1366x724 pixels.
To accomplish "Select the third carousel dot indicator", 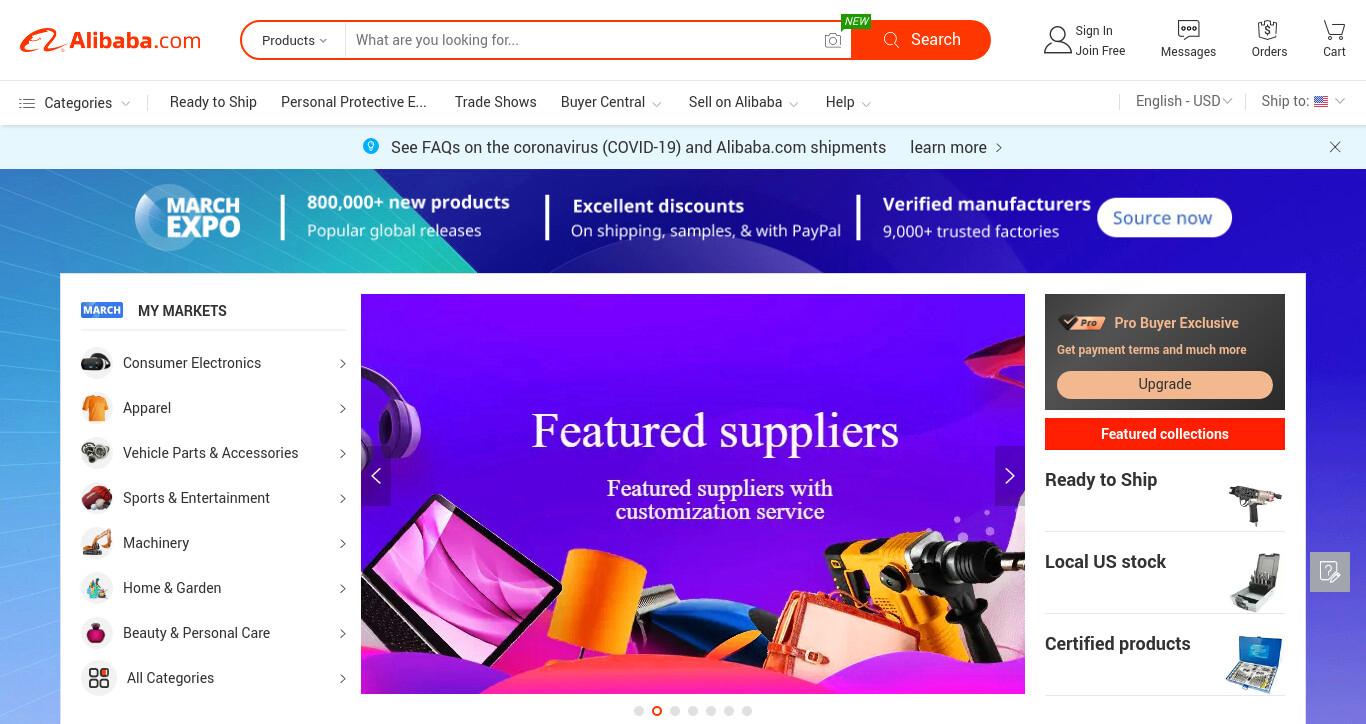I will pyautogui.click(x=675, y=711).
